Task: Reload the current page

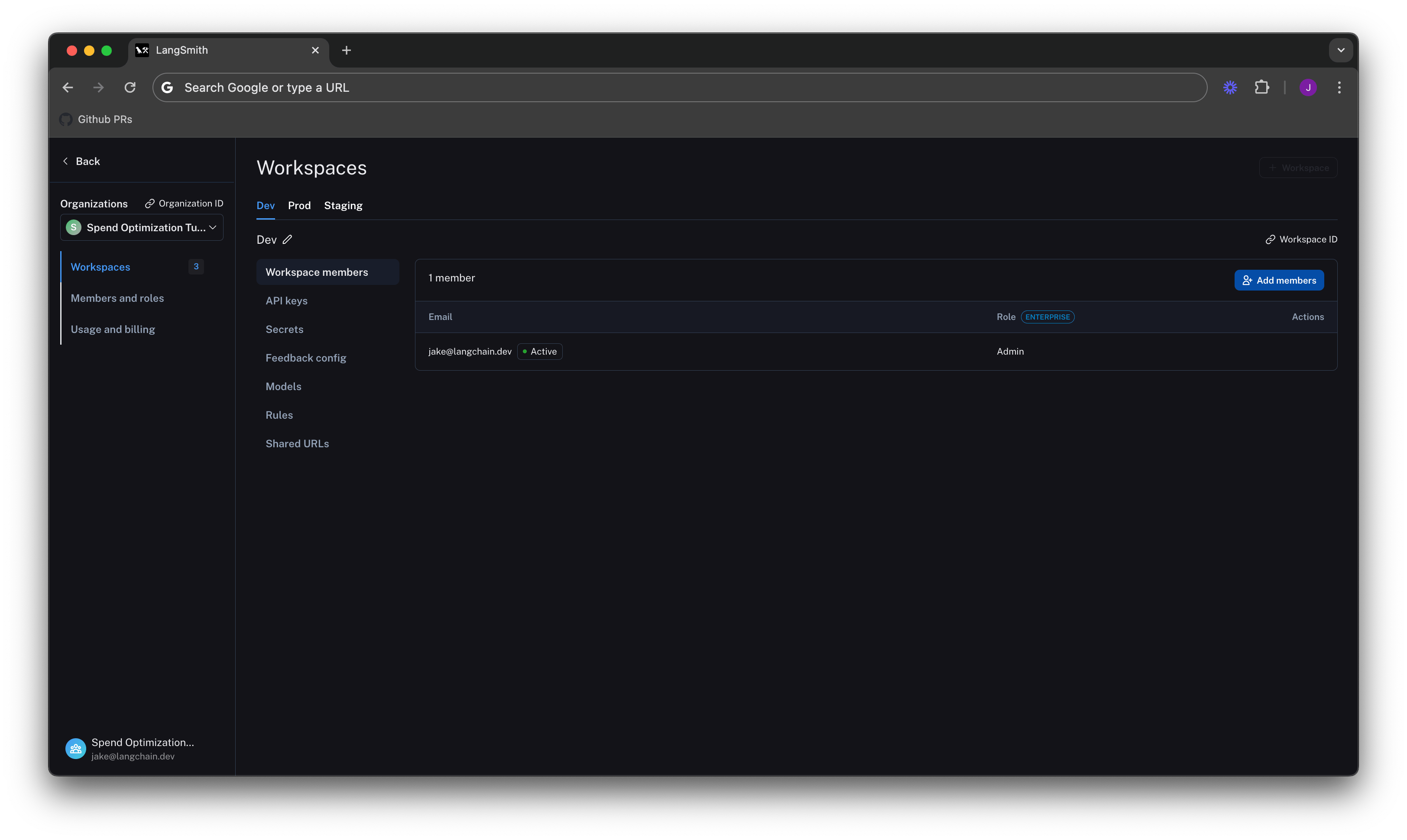Action: (x=130, y=87)
